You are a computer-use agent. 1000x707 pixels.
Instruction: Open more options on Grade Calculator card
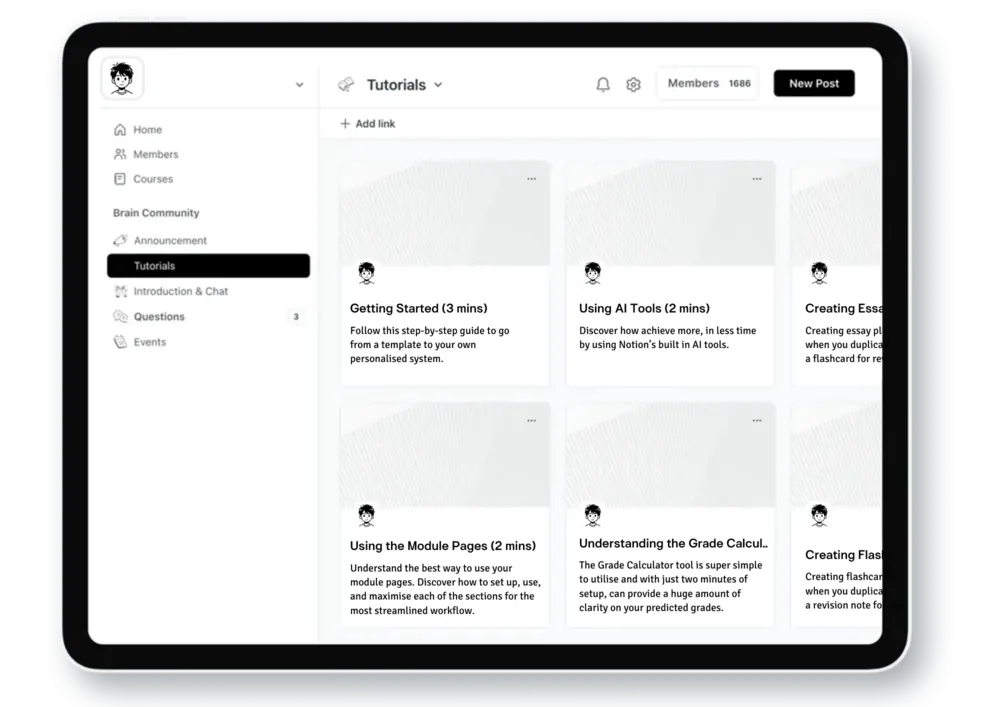(x=756, y=421)
